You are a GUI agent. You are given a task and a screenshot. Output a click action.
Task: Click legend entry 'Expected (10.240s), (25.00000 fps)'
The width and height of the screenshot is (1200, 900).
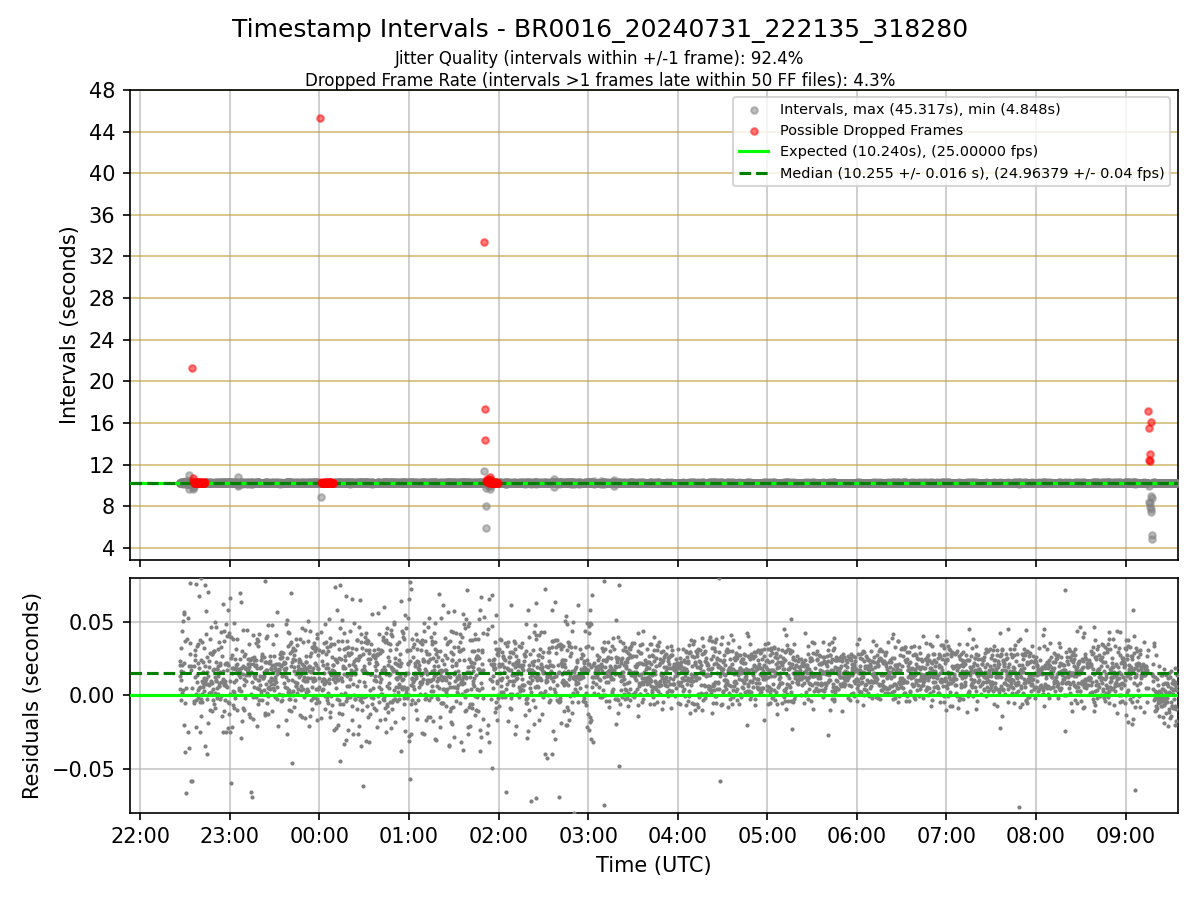(909, 151)
